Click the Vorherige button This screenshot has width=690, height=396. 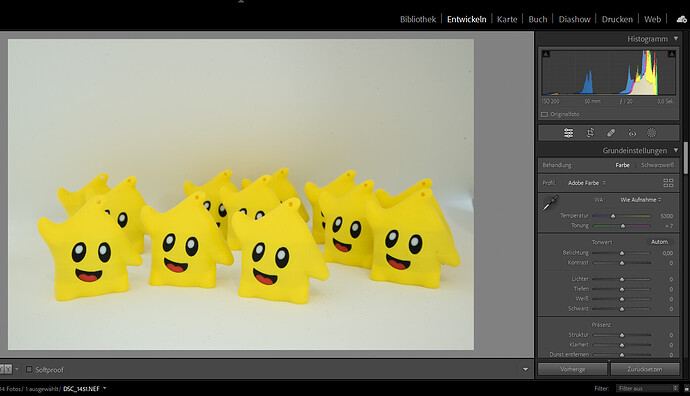tap(573, 369)
